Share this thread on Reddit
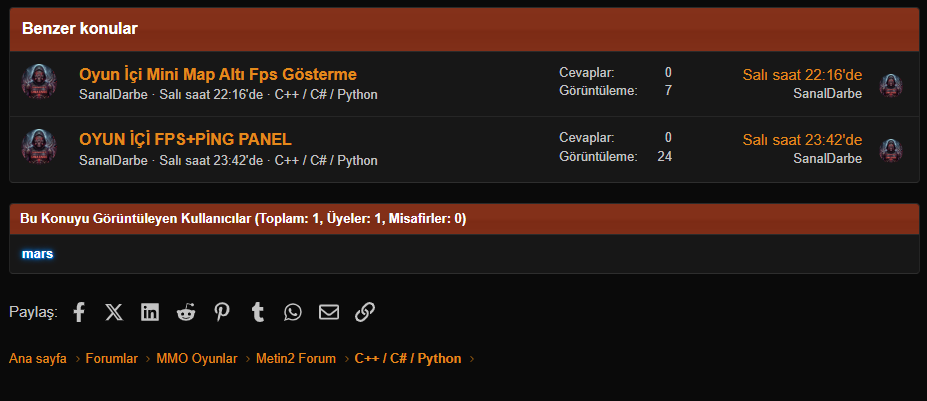 [186, 312]
